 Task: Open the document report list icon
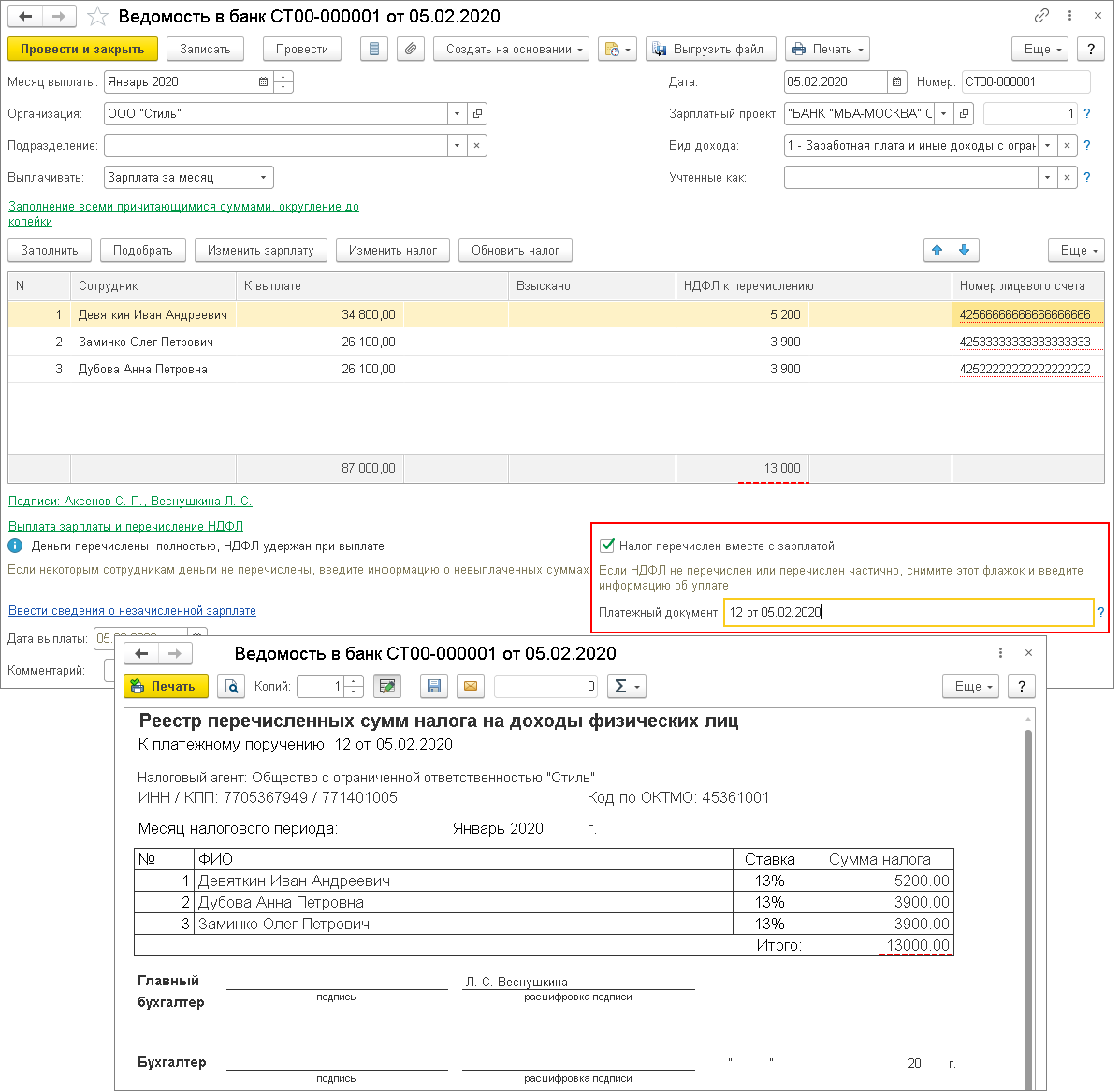(x=374, y=49)
